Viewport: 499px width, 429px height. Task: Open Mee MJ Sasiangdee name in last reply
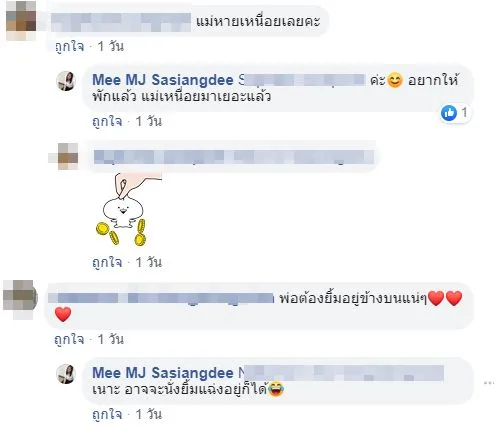163,373
